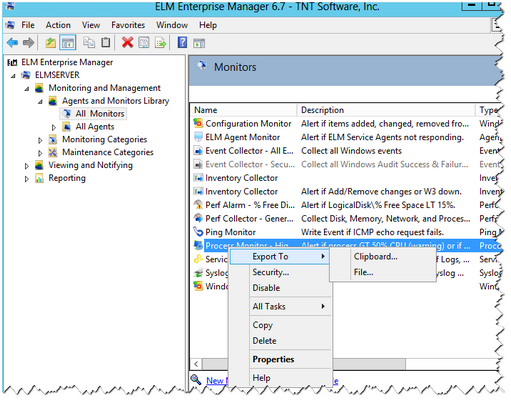Image resolution: width=511 pixels, height=401 pixels.
Task: Select the Ping Monitor row name
Action: [x=230, y=232]
